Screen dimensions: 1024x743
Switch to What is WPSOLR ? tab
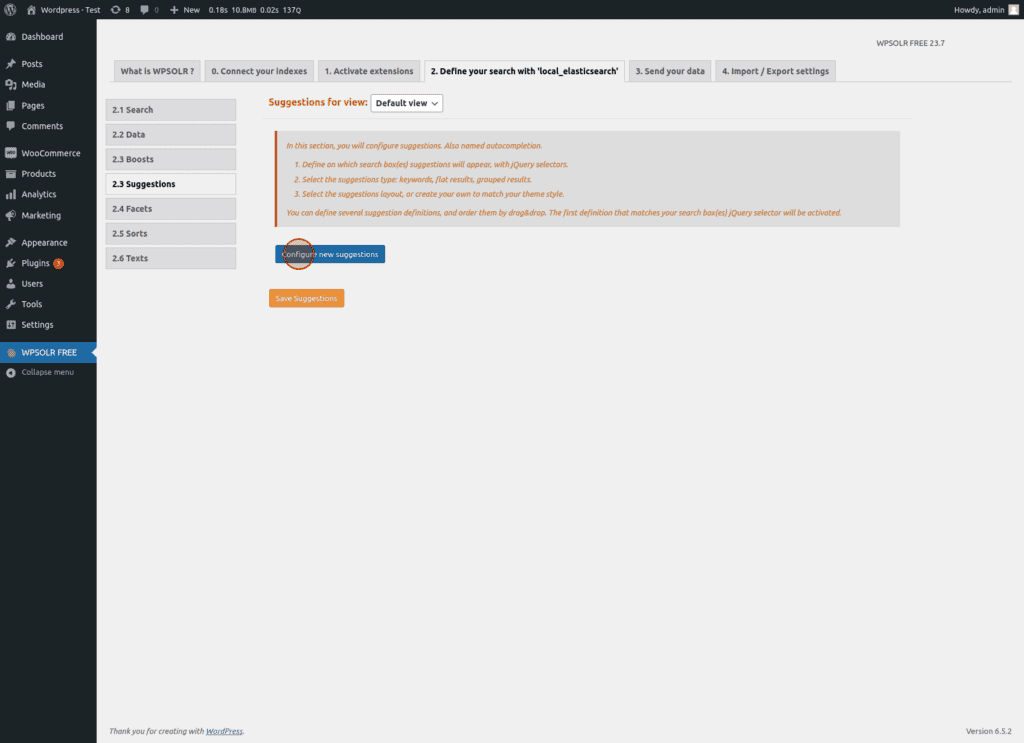point(157,71)
